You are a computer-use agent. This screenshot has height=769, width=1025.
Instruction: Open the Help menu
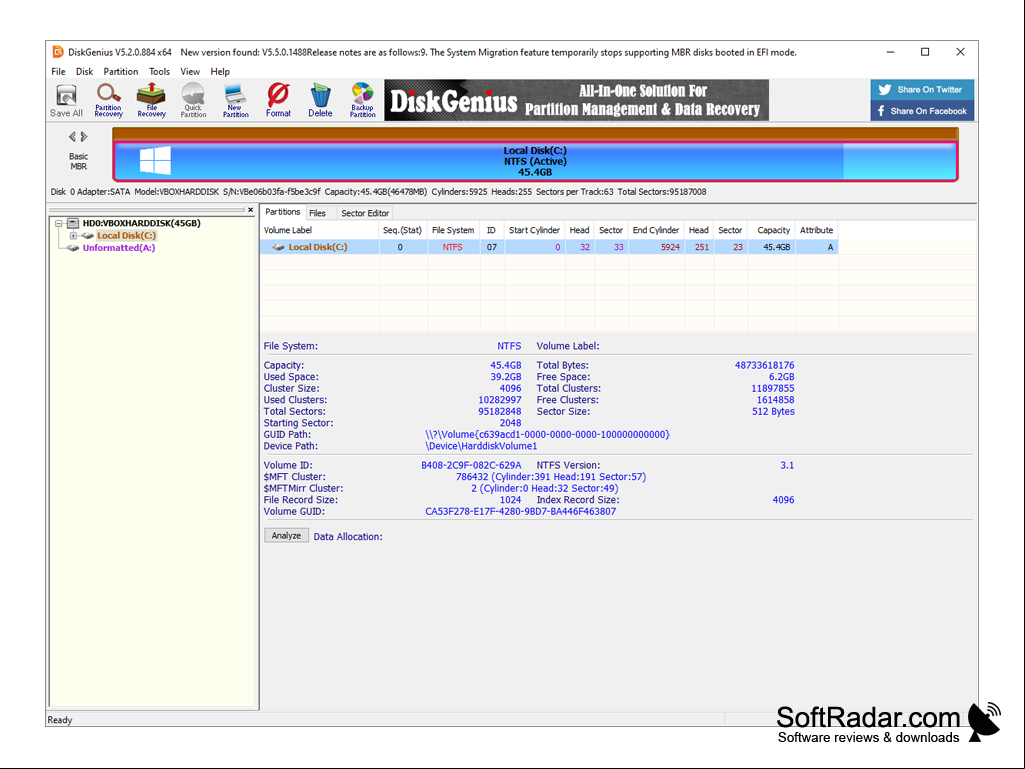220,71
